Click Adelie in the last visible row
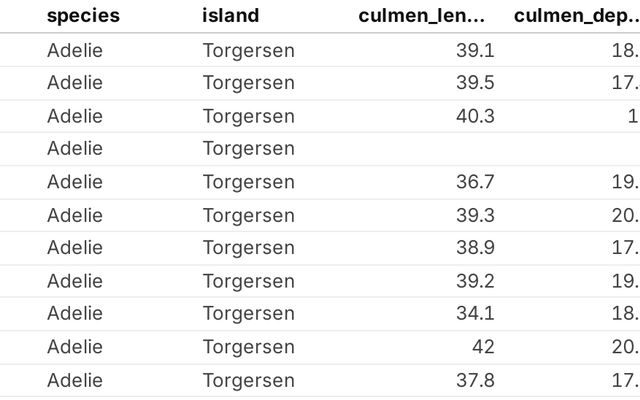Viewport: 640px width, 400px height. pyautogui.click(x=75, y=380)
